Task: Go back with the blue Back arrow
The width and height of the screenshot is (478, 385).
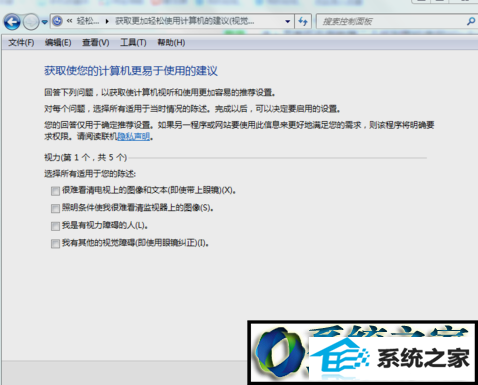Action: pos(12,22)
